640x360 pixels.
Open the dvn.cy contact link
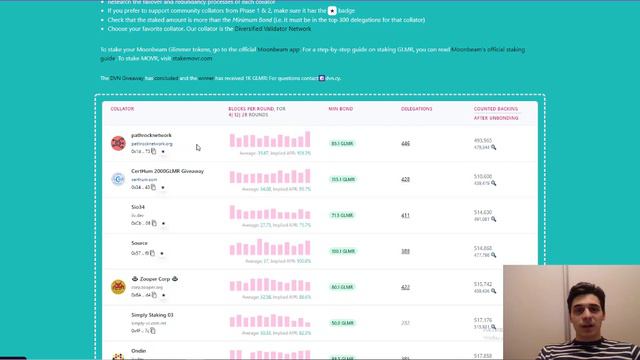[333, 78]
